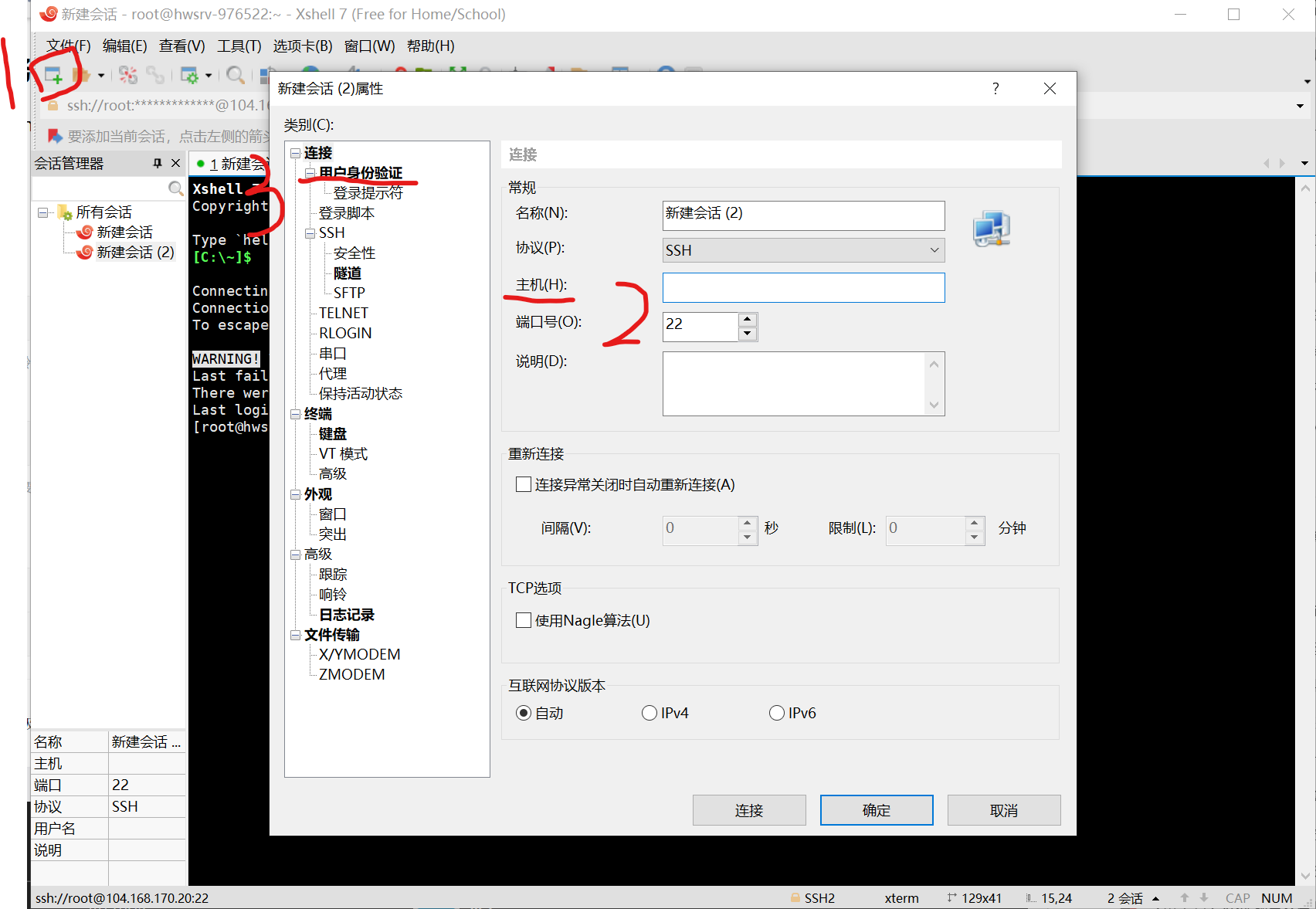Click the 确定 button
1316x909 pixels.
[876, 809]
